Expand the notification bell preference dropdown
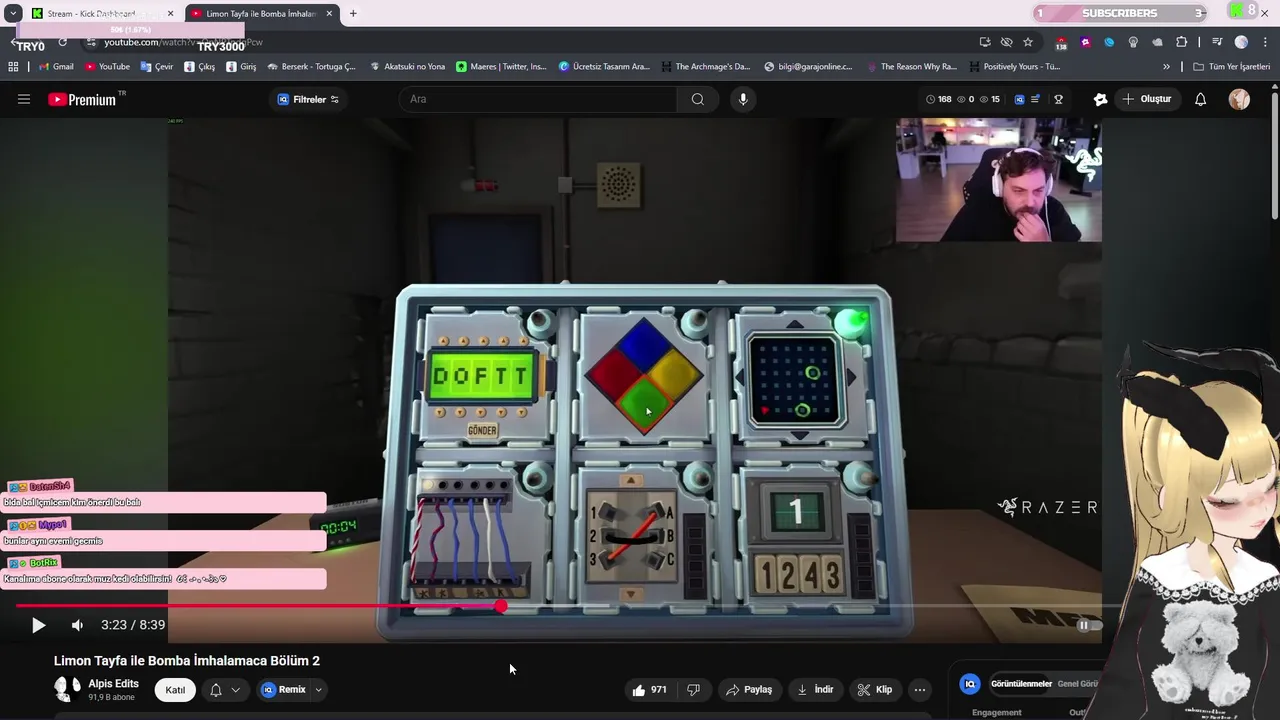 [x=225, y=690]
